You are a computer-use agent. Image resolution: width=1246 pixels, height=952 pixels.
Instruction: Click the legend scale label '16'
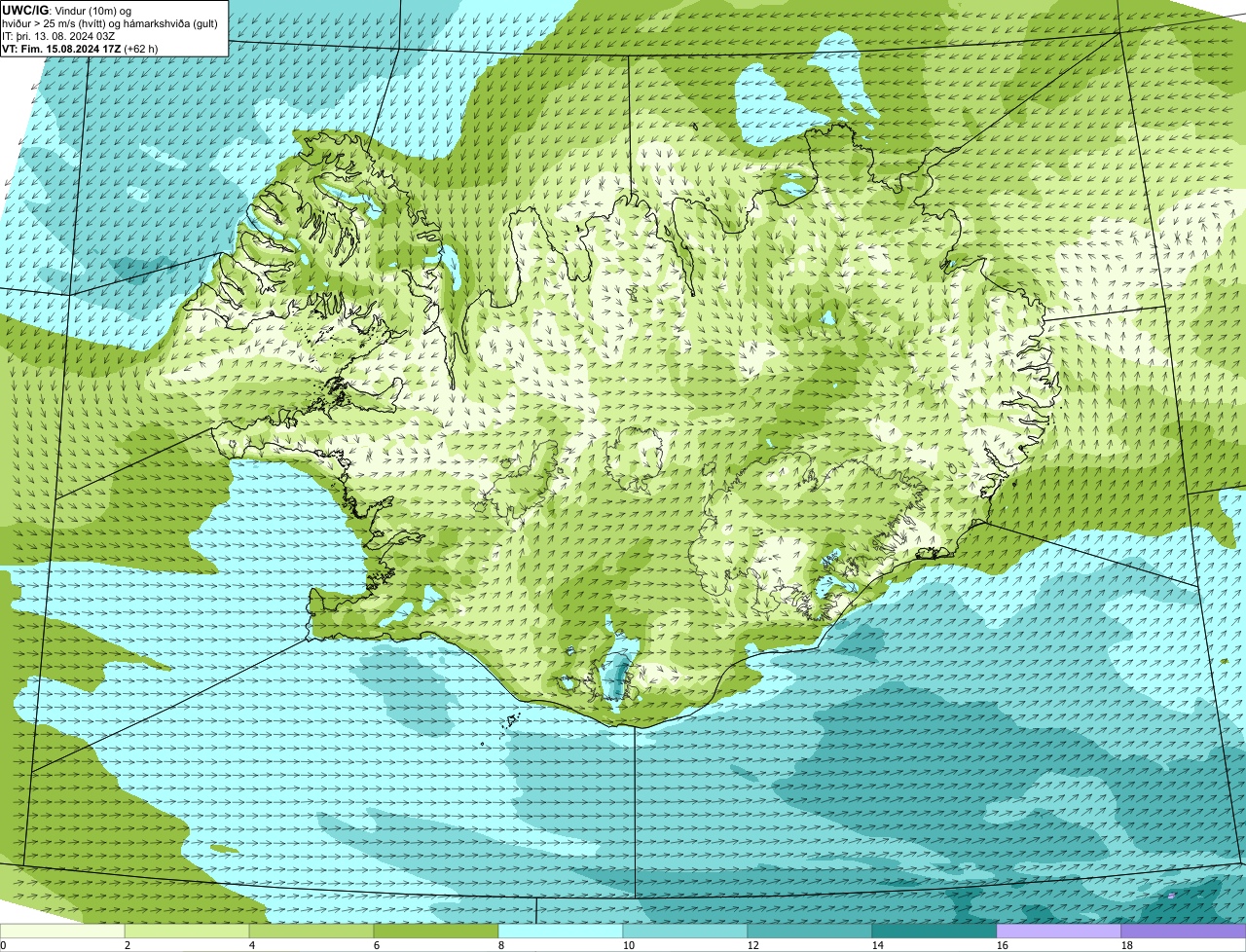pyautogui.click(x=1003, y=945)
